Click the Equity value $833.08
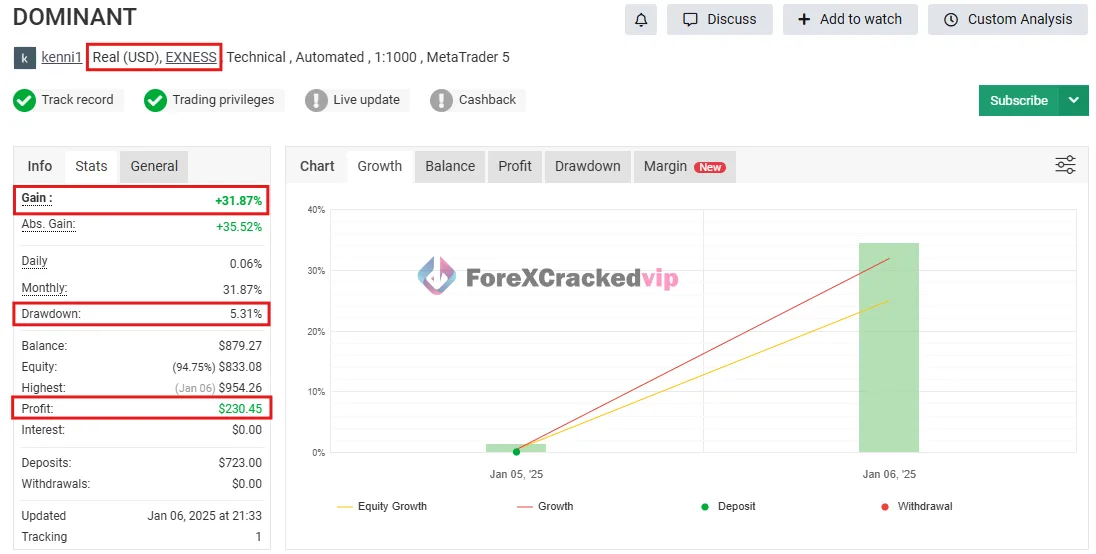Viewport: 1096px width, 554px height. pyautogui.click(x=240, y=367)
